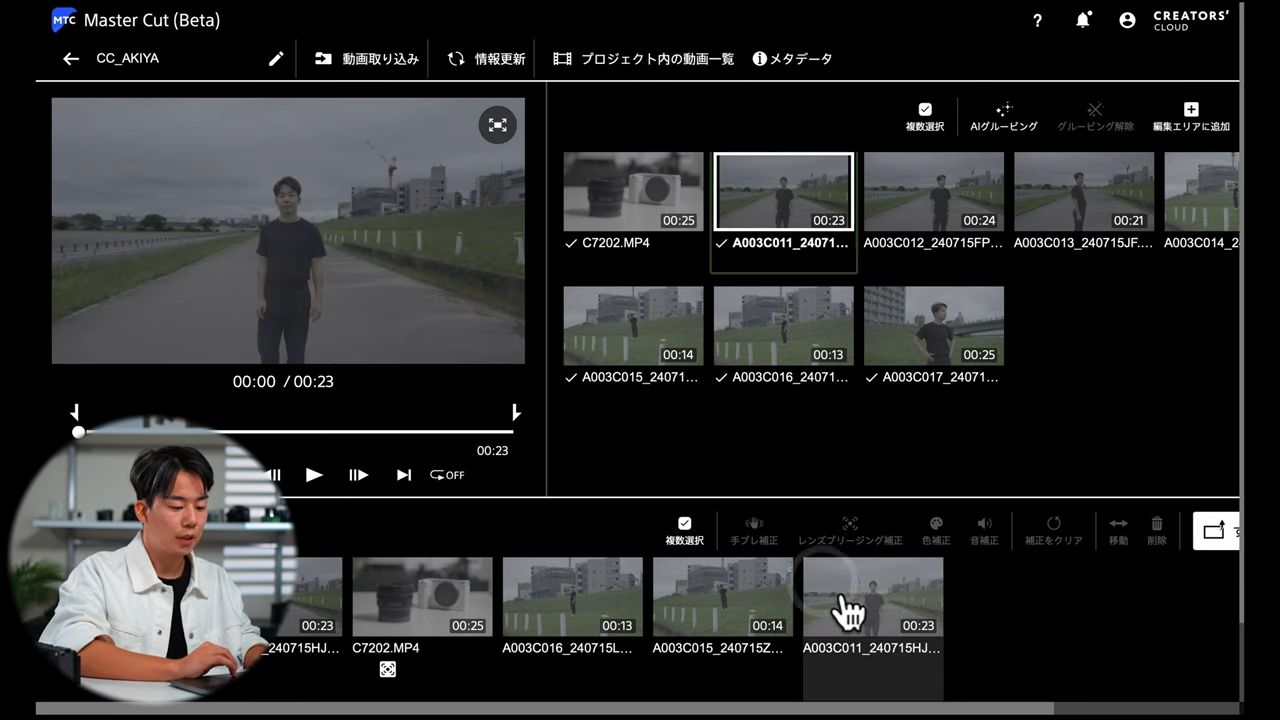Open the notifications bell
Image resolution: width=1280 pixels, height=720 pixels.
click(1083, 21)
